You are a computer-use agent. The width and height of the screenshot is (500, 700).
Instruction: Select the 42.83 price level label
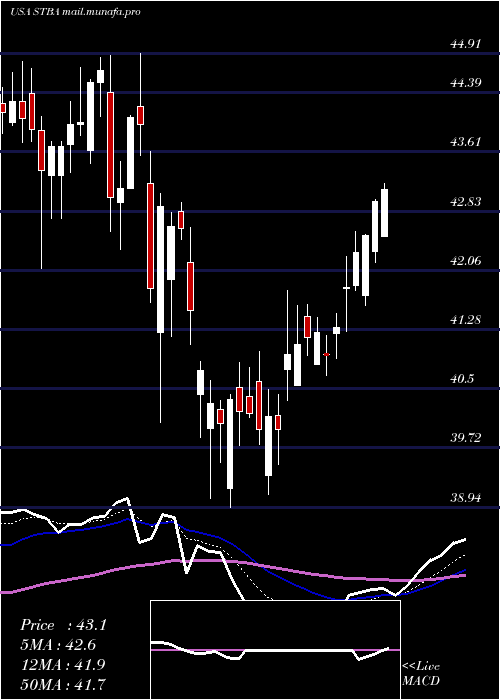[466, 202]
